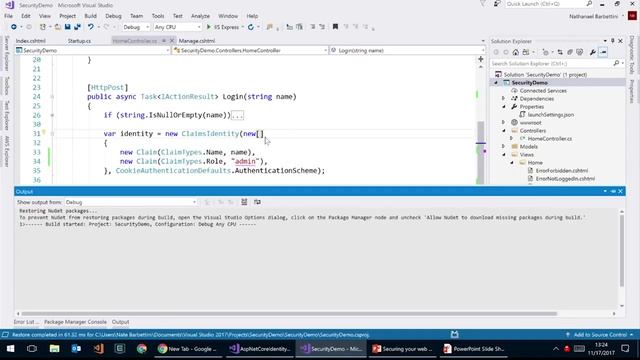Screen dimensions: 640x360
Task: Open the File menu
Action: (8, 16)
